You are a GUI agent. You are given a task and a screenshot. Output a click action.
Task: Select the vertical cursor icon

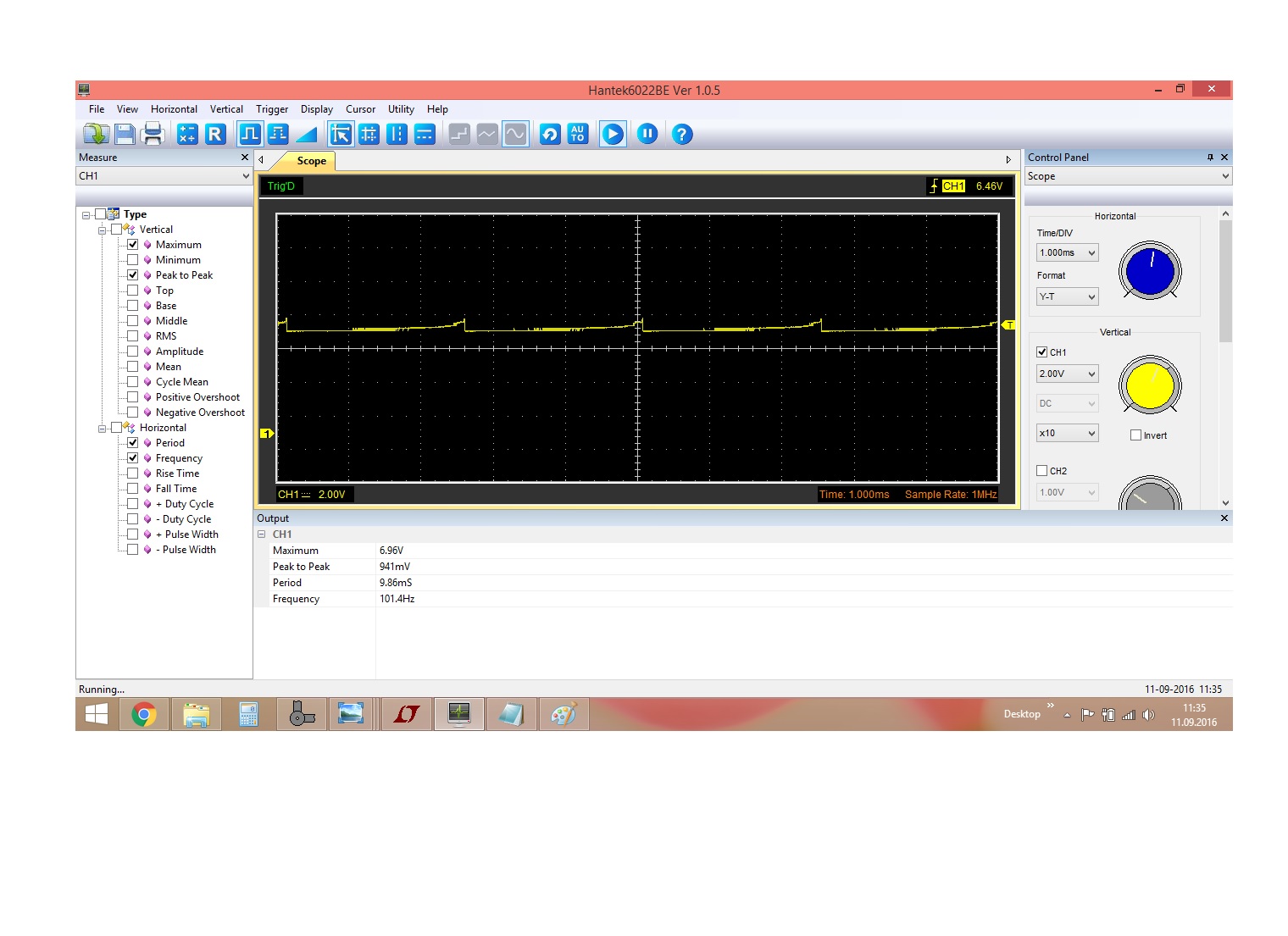click(x=397, y=134)
